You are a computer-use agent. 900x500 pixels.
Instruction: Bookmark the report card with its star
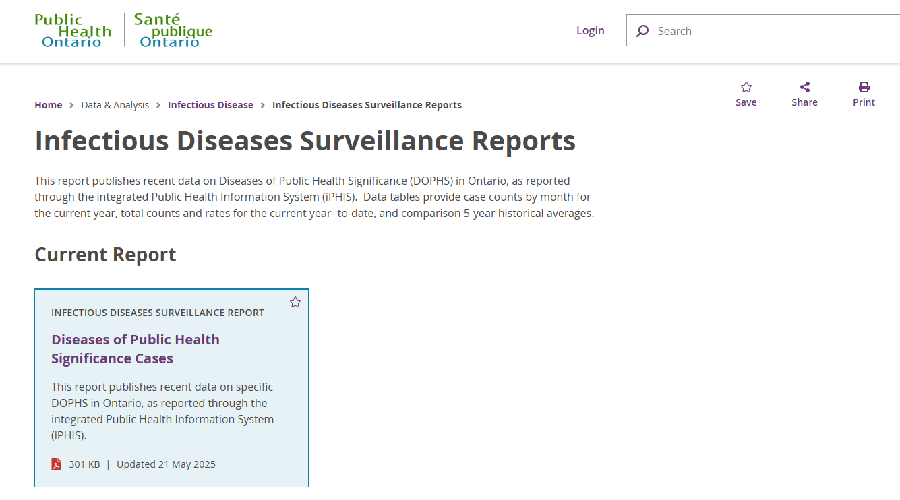pyautogui.click(x=295, y=302)
